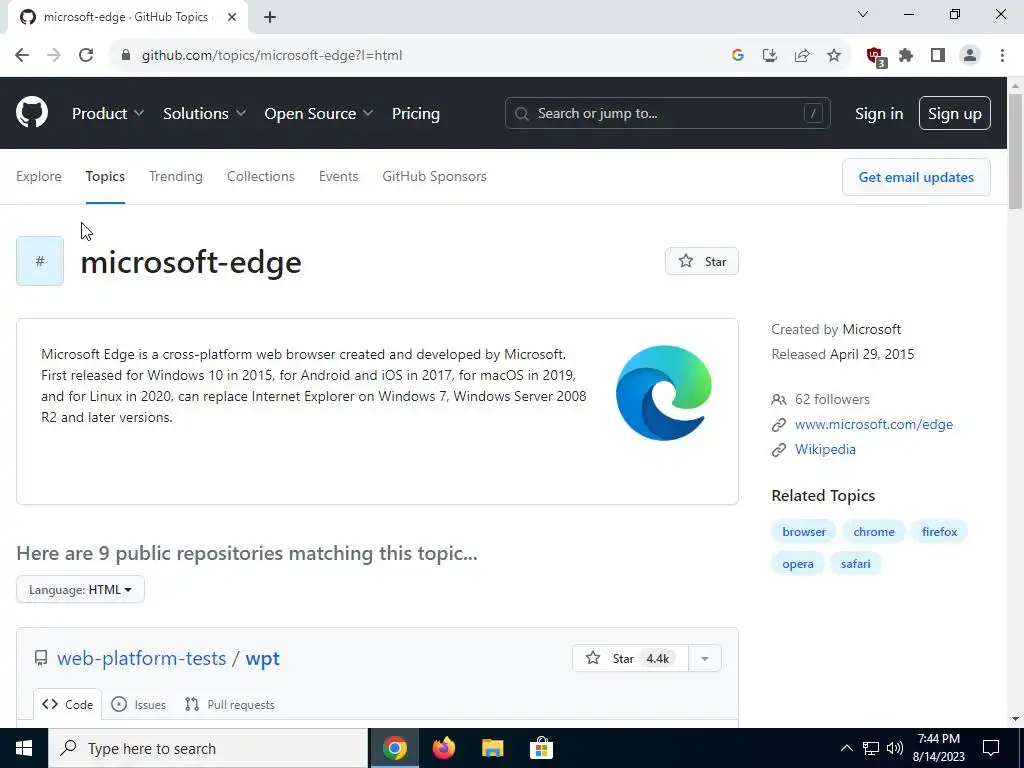1024x768 pixels.
Task: Open a new browser tab
Action: pyautogui.click(x=270, y=18)
